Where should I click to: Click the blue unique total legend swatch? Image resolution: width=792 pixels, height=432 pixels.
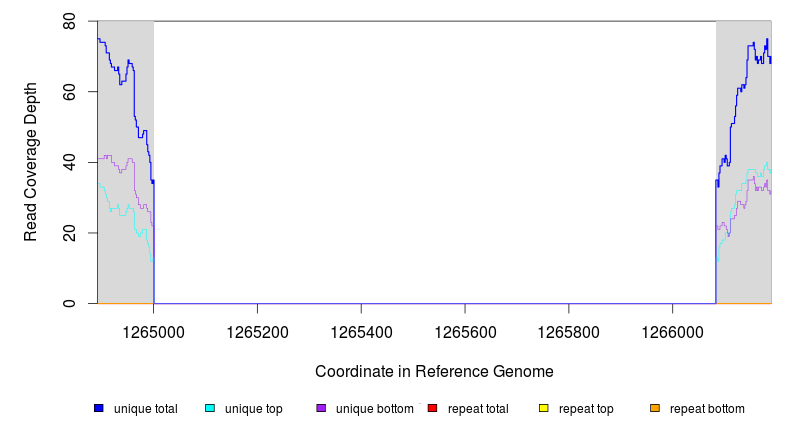point(99,409)
